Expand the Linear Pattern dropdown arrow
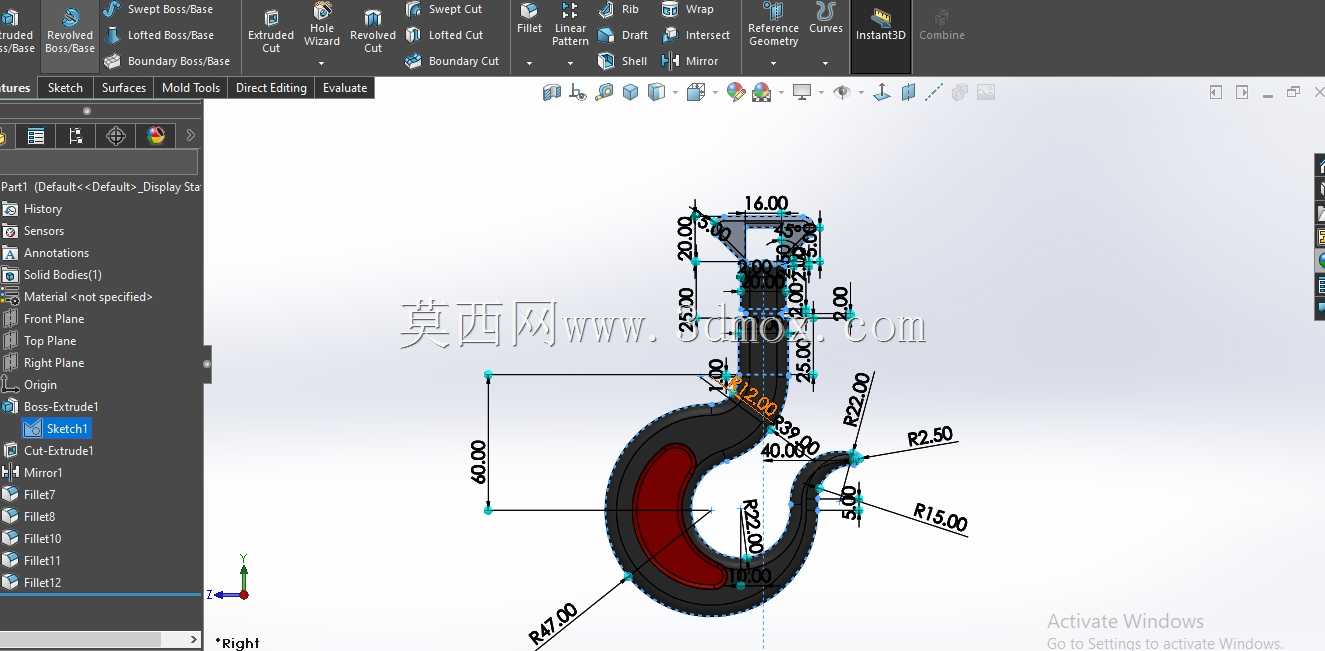1325x651 pixels. click(570, 63)
